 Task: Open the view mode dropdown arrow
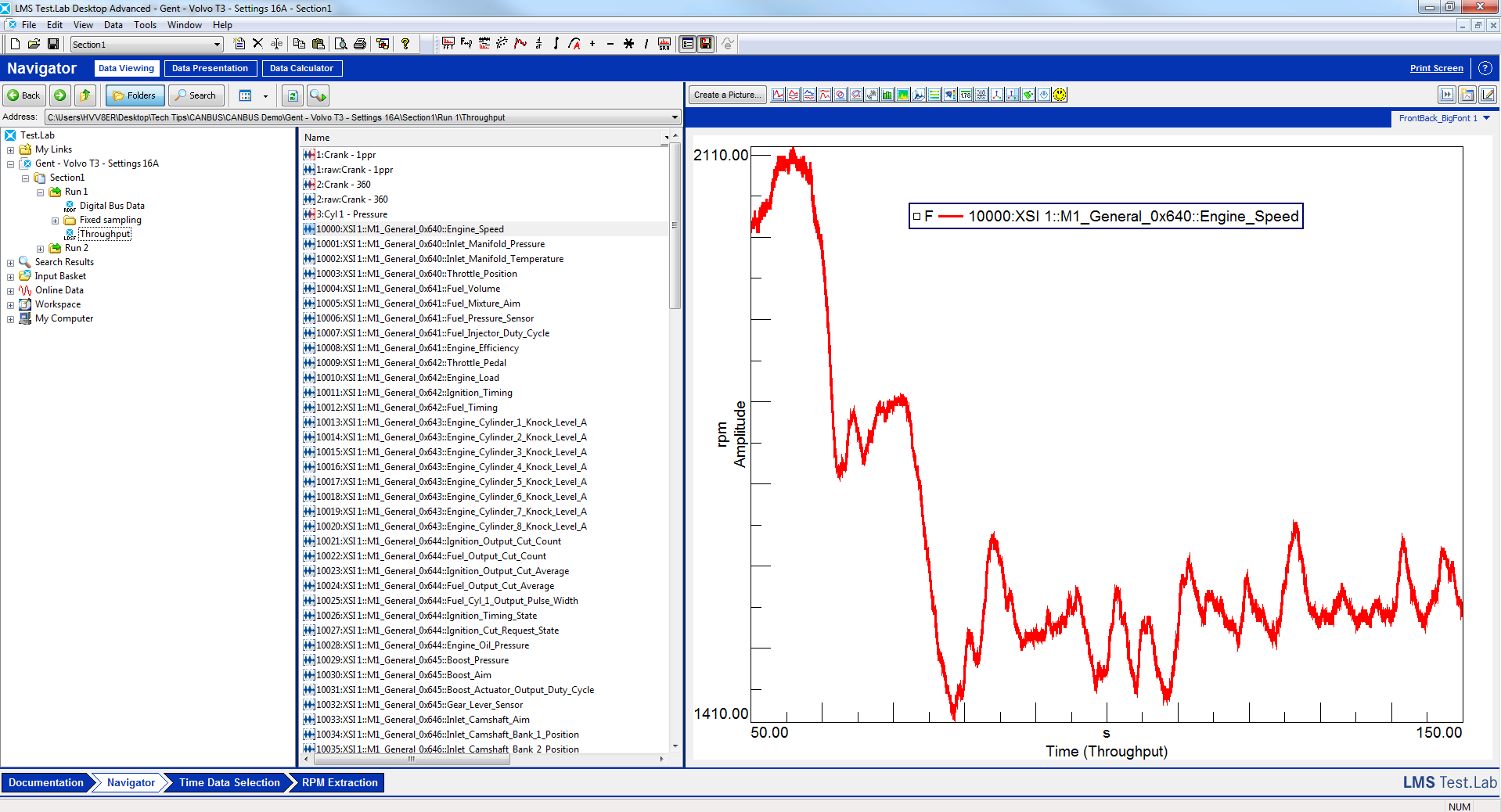coord(265,96)
